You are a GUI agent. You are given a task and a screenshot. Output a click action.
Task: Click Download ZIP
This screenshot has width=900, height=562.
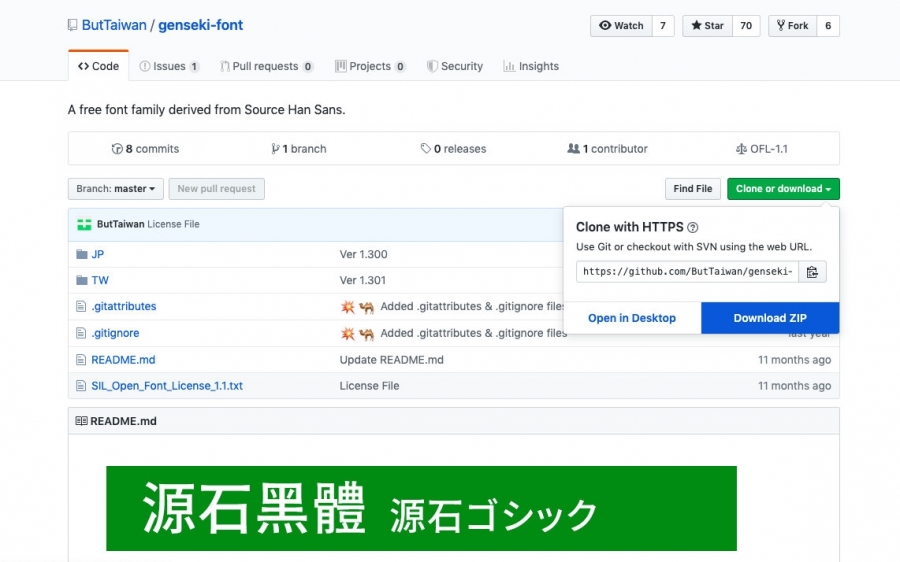pos(770,318)
